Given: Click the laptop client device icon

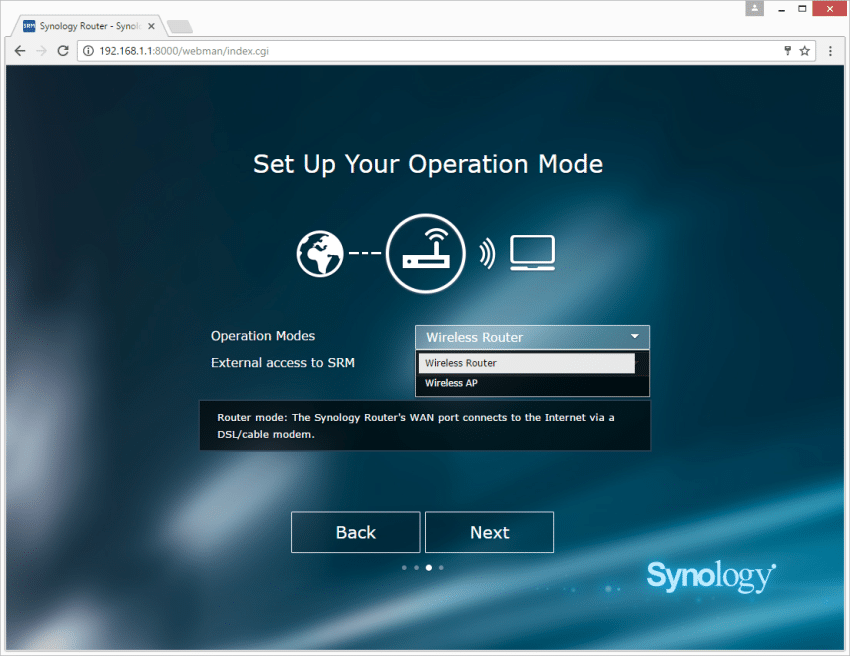Looking at the screenshot, I should coord(532,253).
